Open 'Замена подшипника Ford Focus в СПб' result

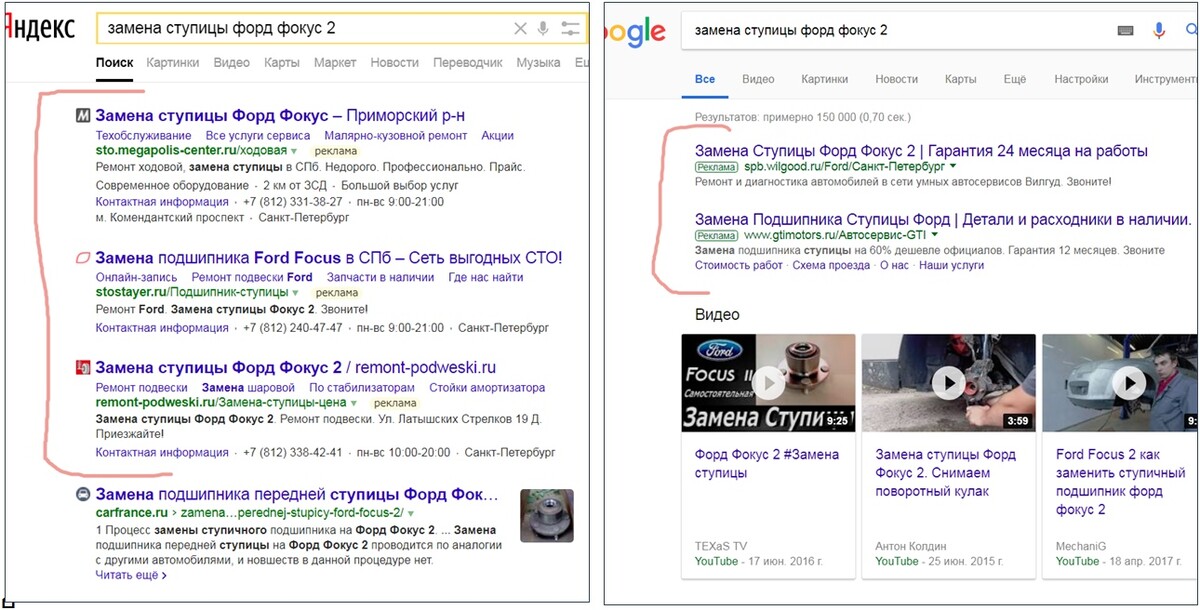point(328,258)
